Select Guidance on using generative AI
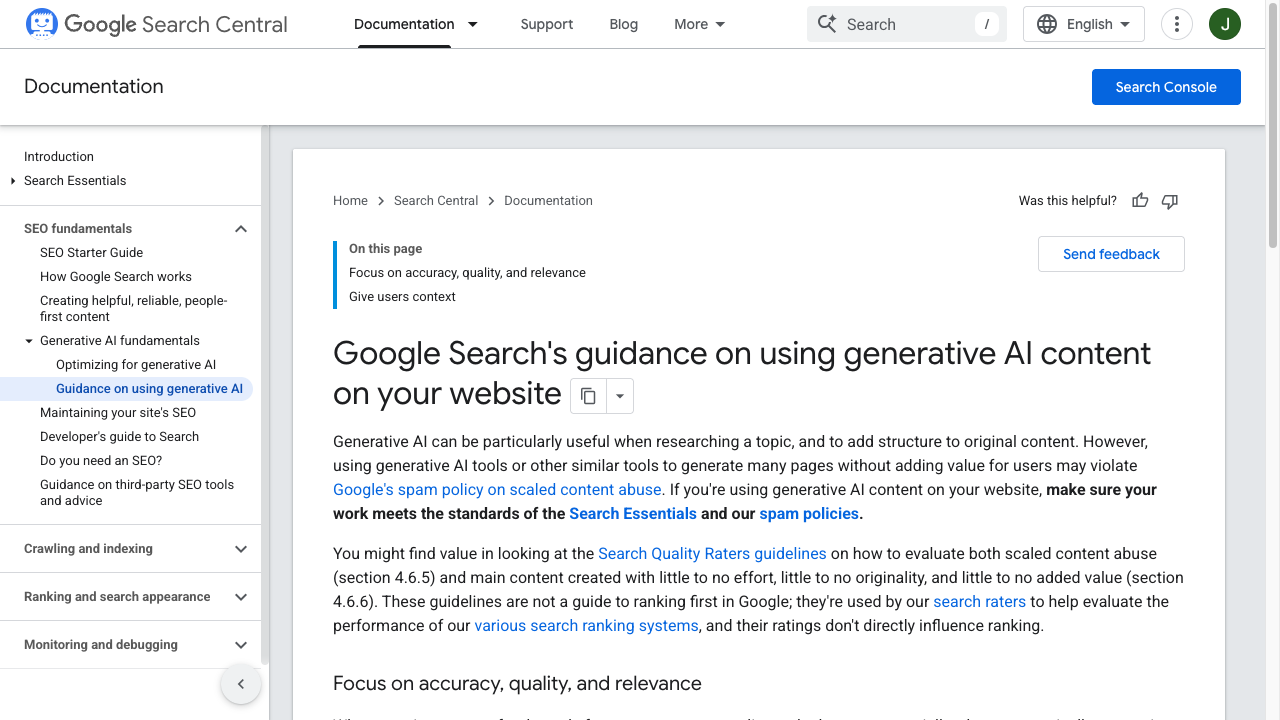The image size is (1280, 720). point(149,389)
